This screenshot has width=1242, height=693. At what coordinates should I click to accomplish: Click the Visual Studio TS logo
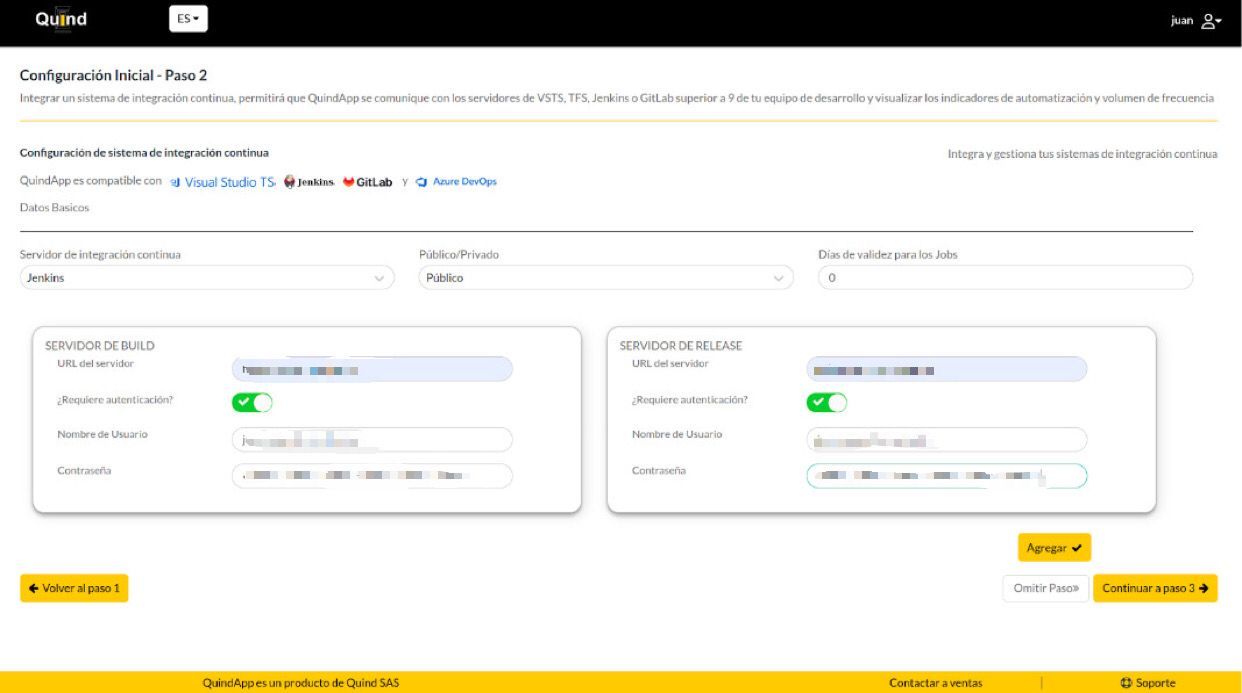[223, 182]
